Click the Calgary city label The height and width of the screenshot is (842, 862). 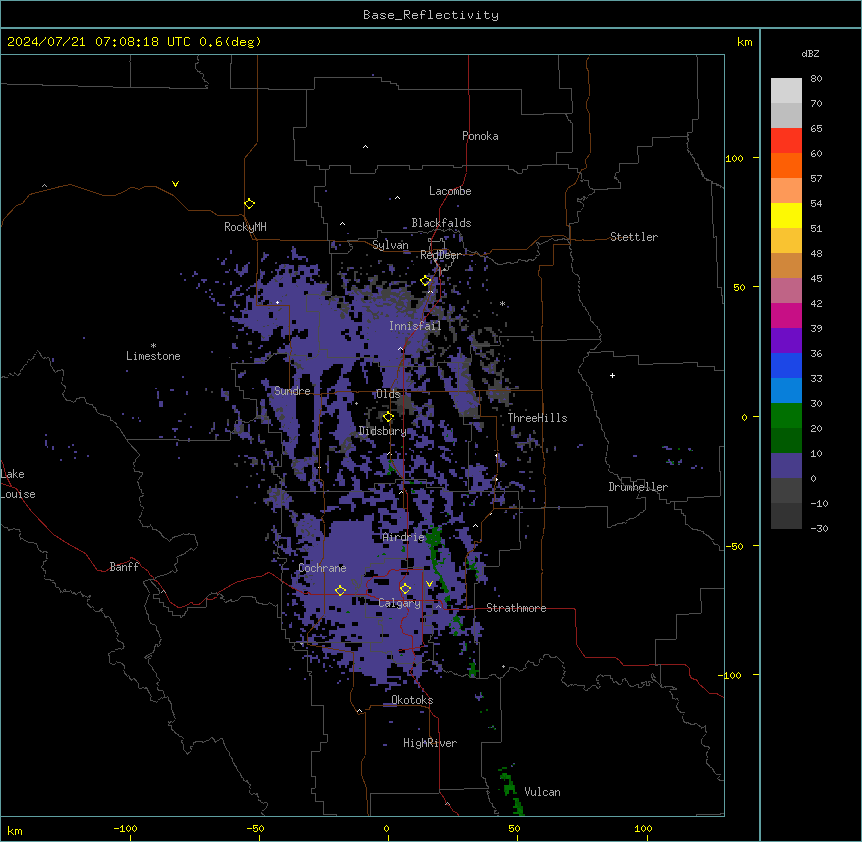(x=400, y=603)
